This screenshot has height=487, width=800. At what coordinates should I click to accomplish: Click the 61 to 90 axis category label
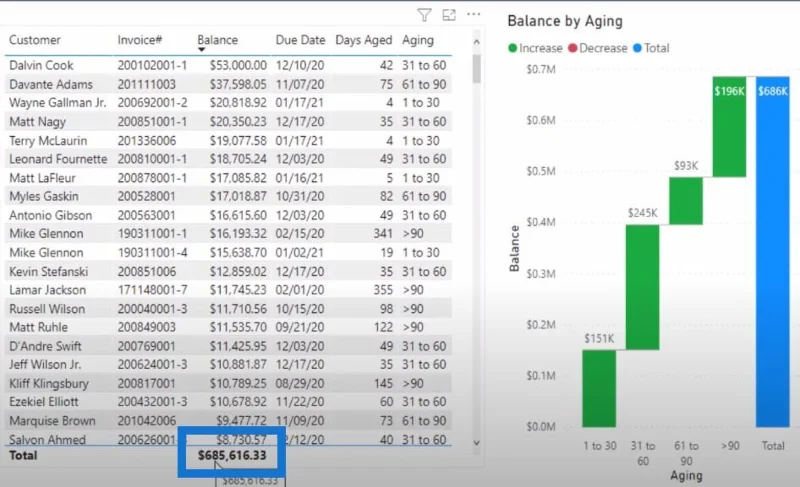click(686, 453)
